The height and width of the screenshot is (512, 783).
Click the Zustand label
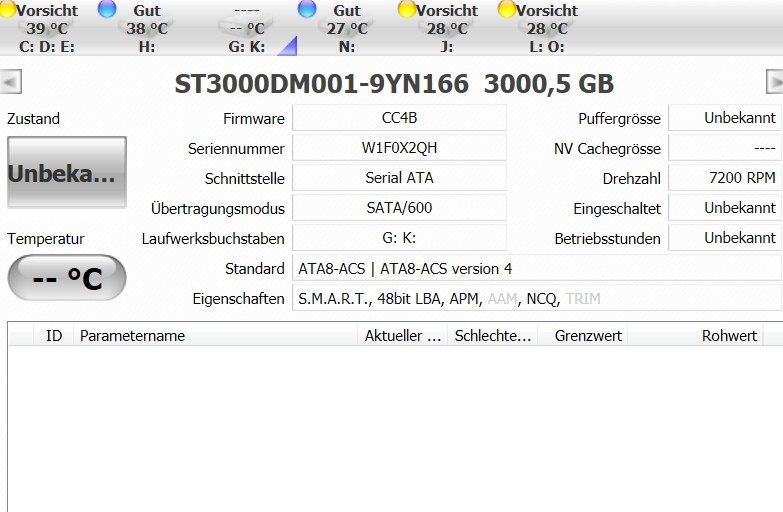click(x=33, y=119)
